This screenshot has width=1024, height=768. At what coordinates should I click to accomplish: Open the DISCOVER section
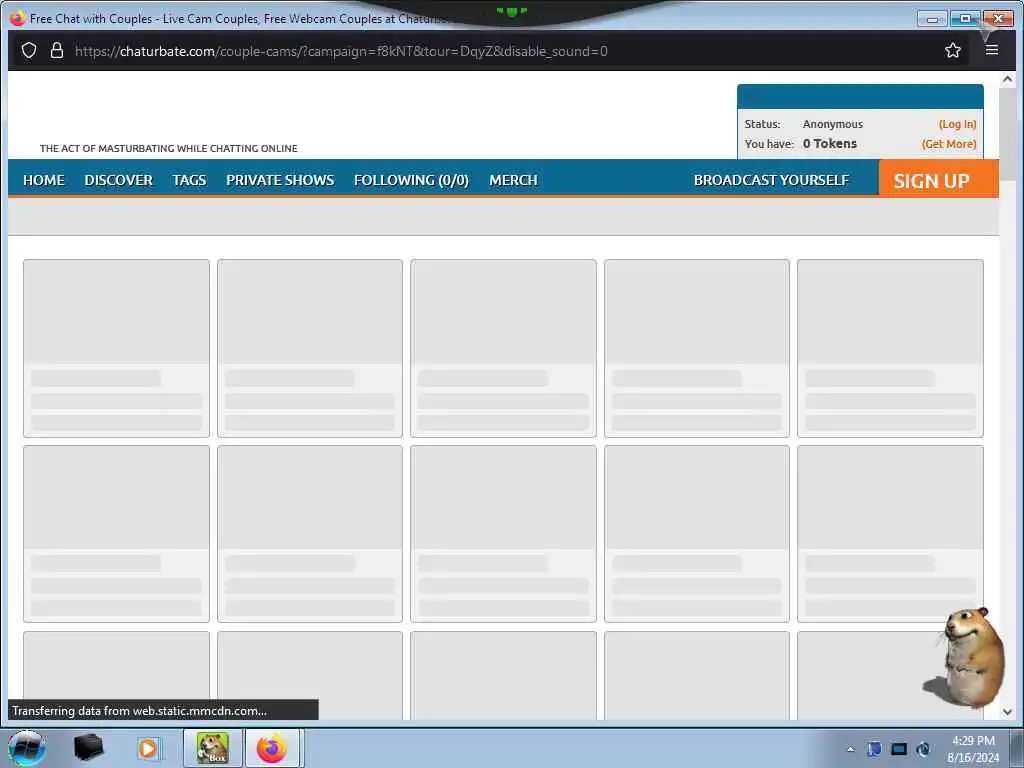click(118, 180)
